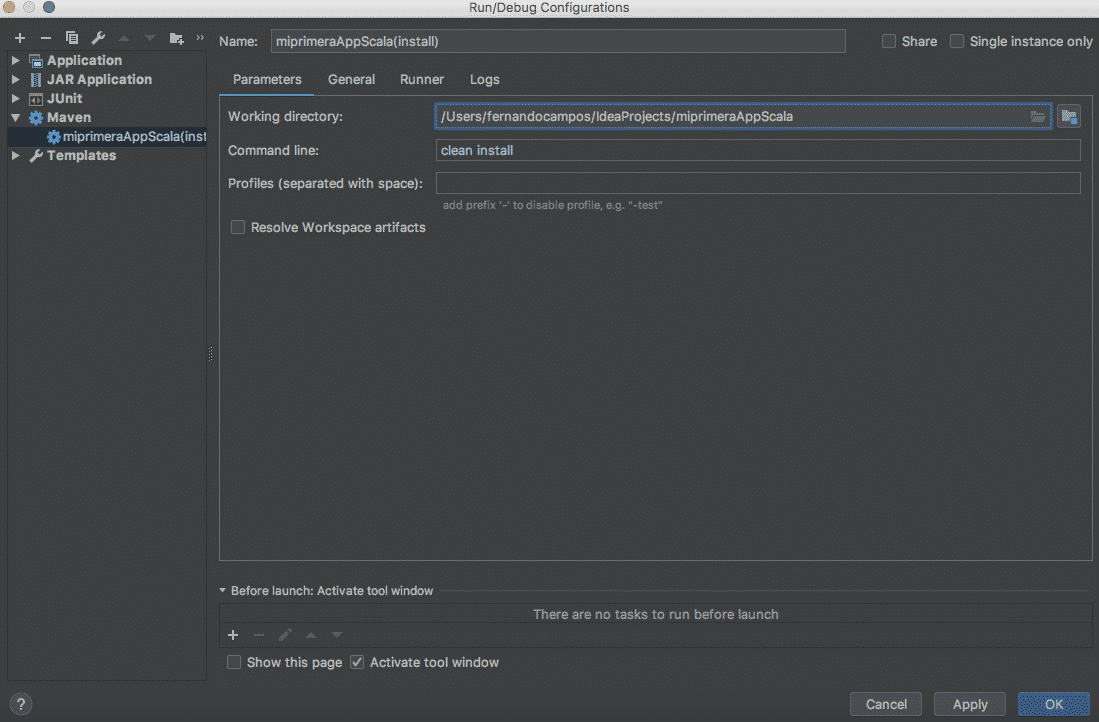This screenshot has height=722, width=1099.
Task: Remove before-launch task minus icon
Action: [x=259, y=635]
